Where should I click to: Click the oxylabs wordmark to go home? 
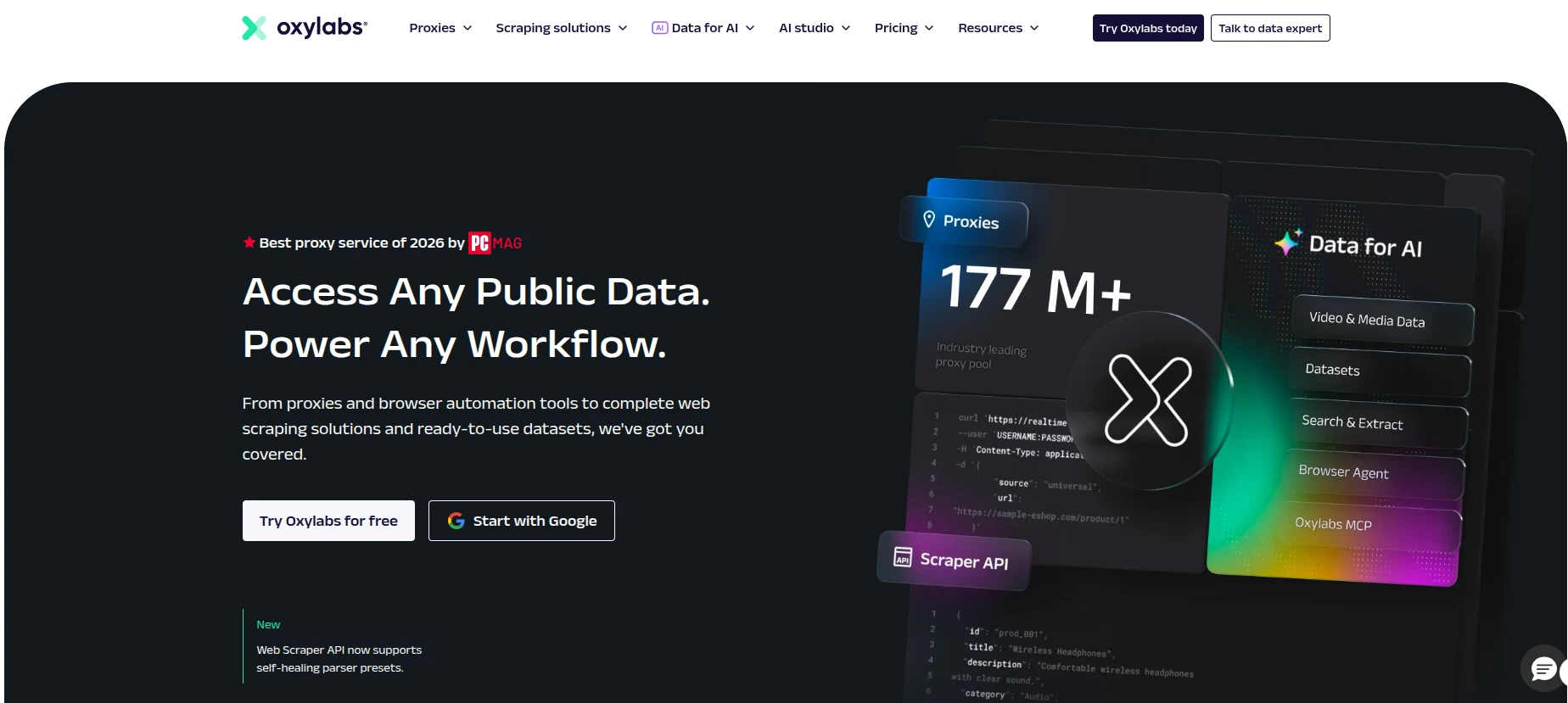pos(322,27)
